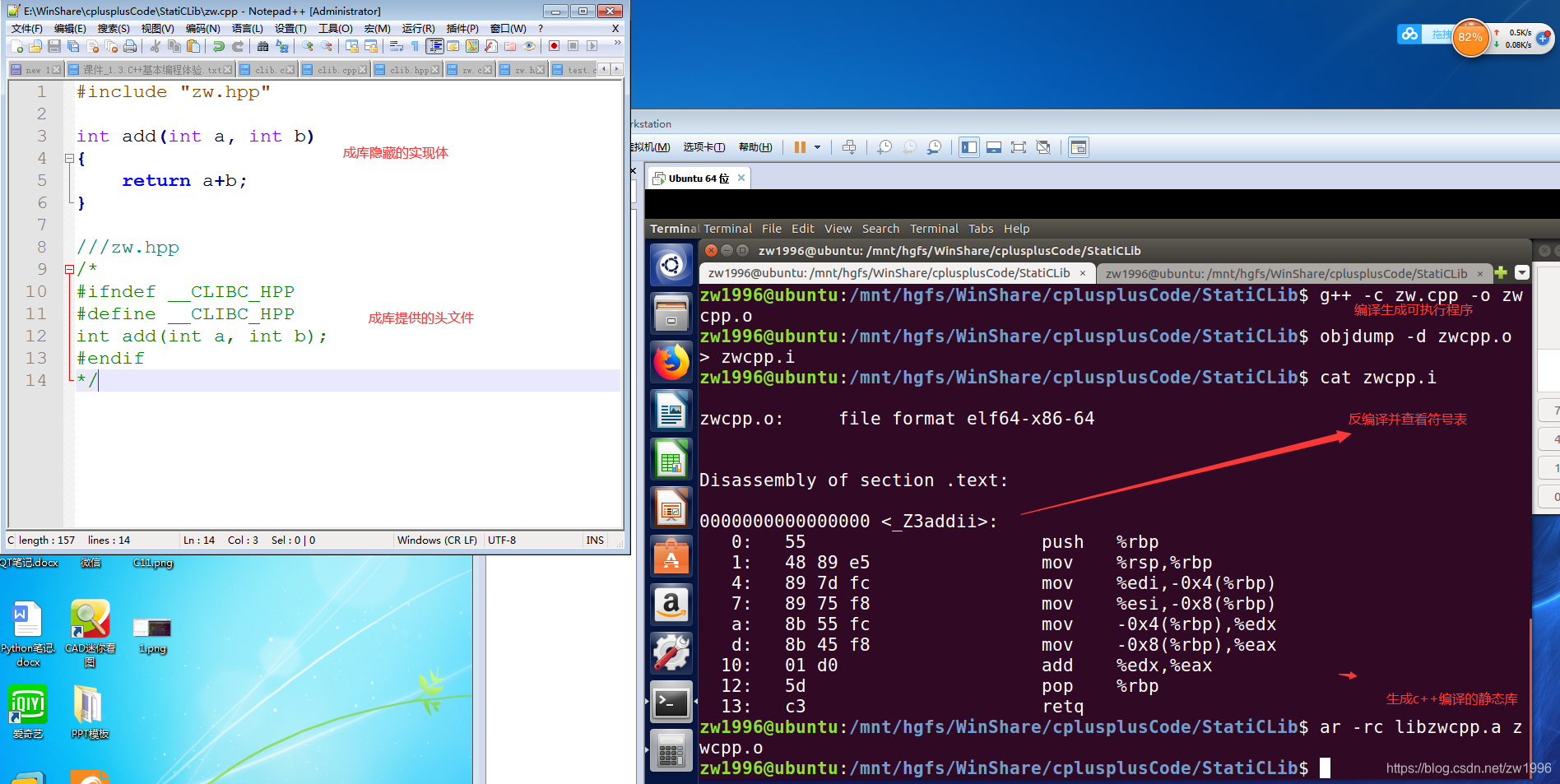This screenshot has height=784, width=1560.
Task: Close the first terminal tab
Action: (1083, 273)
